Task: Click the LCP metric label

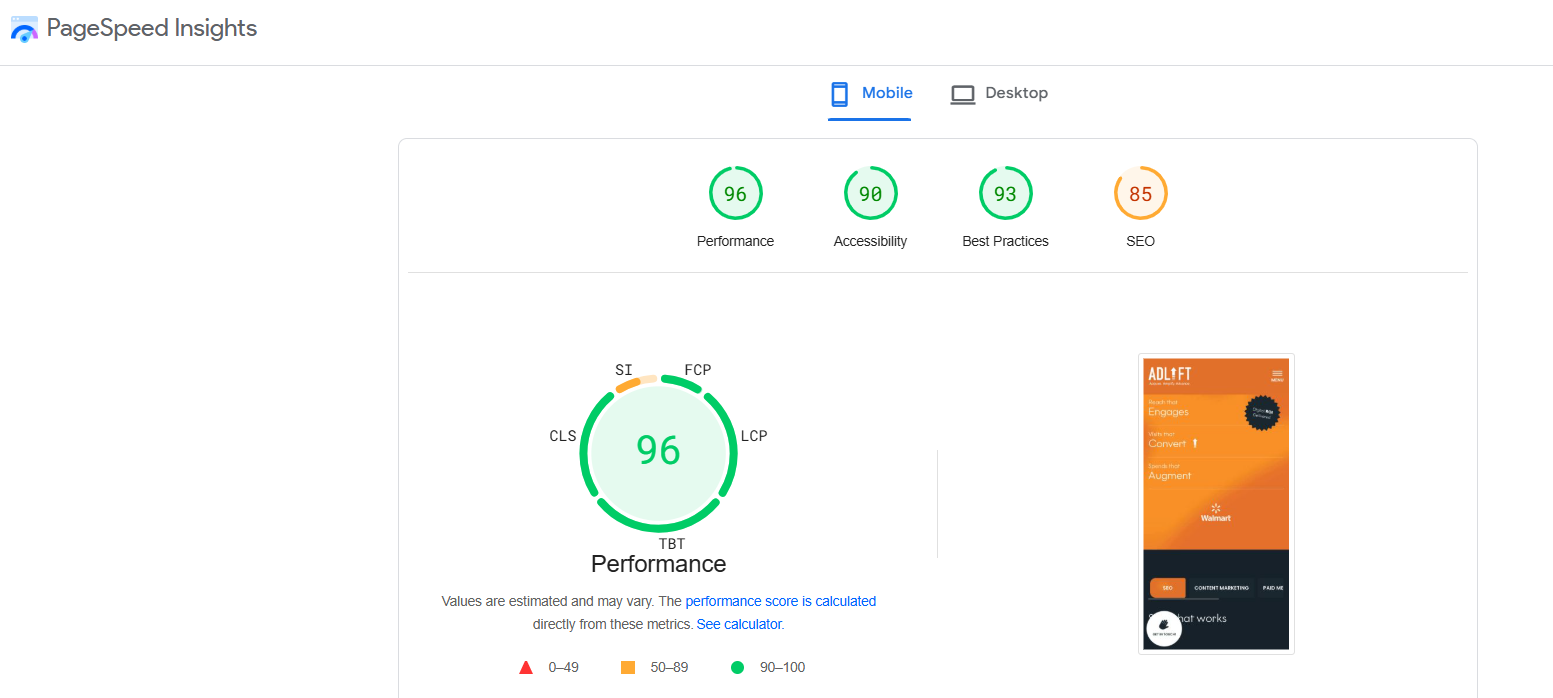Action: coord(754,436)
